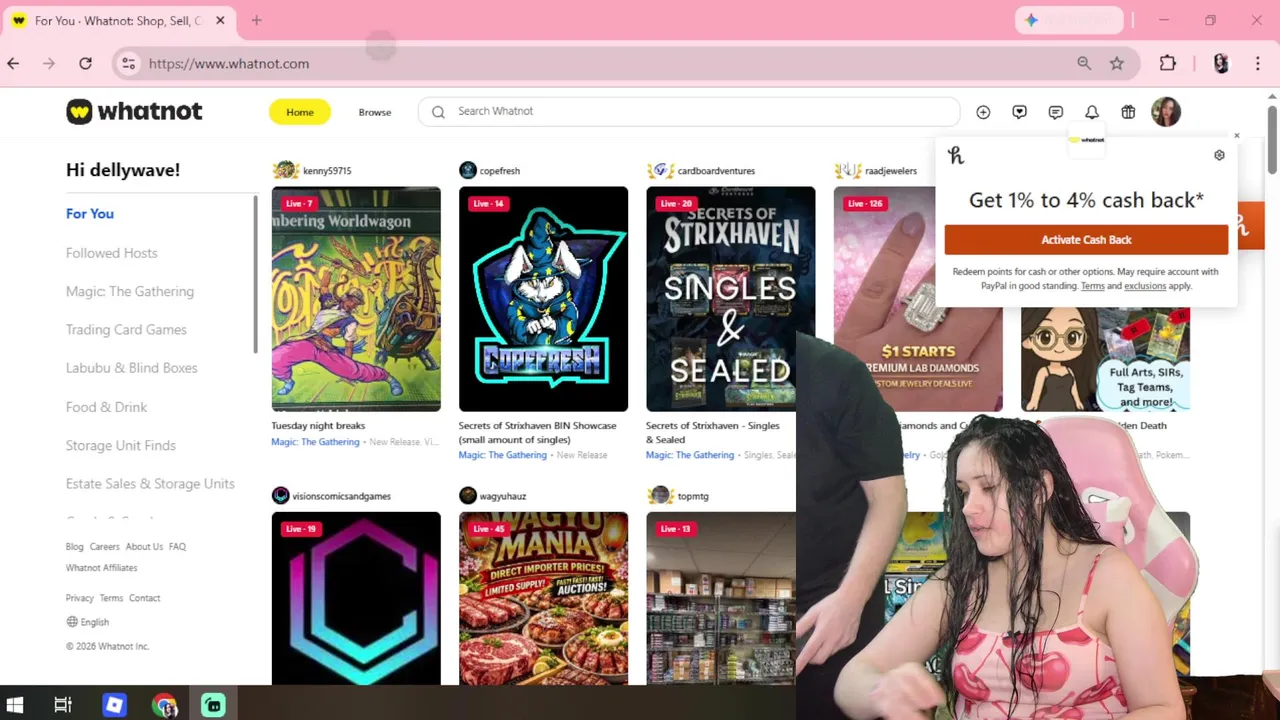Viewport: 1280px width, 720px height.
Task: Open 'Trading Card Games' sidebar category
Action: pos(126,329)
